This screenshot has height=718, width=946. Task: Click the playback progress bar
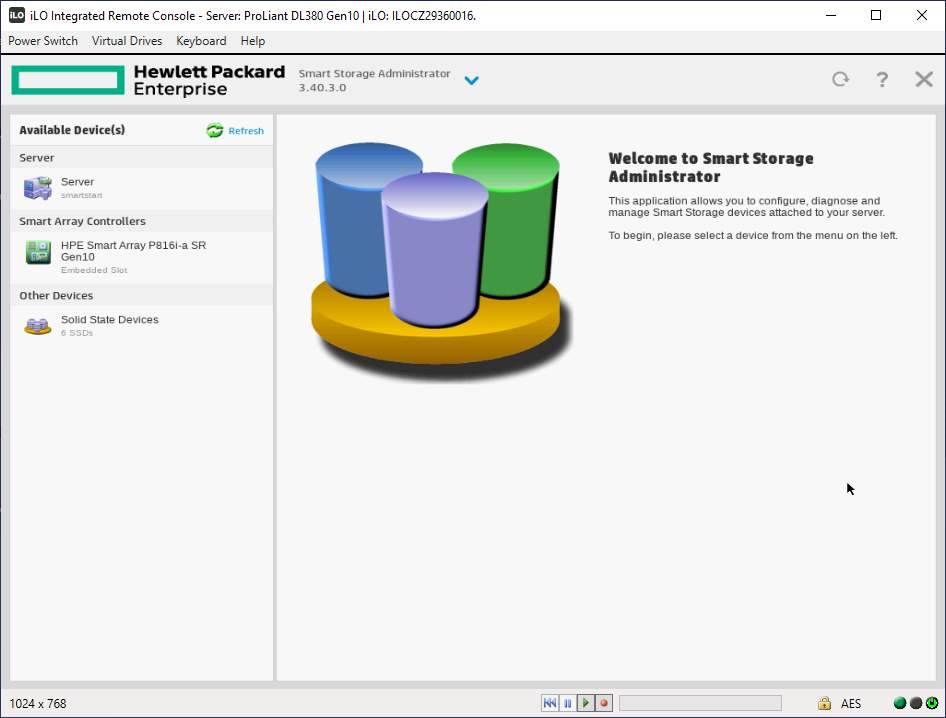700,703
